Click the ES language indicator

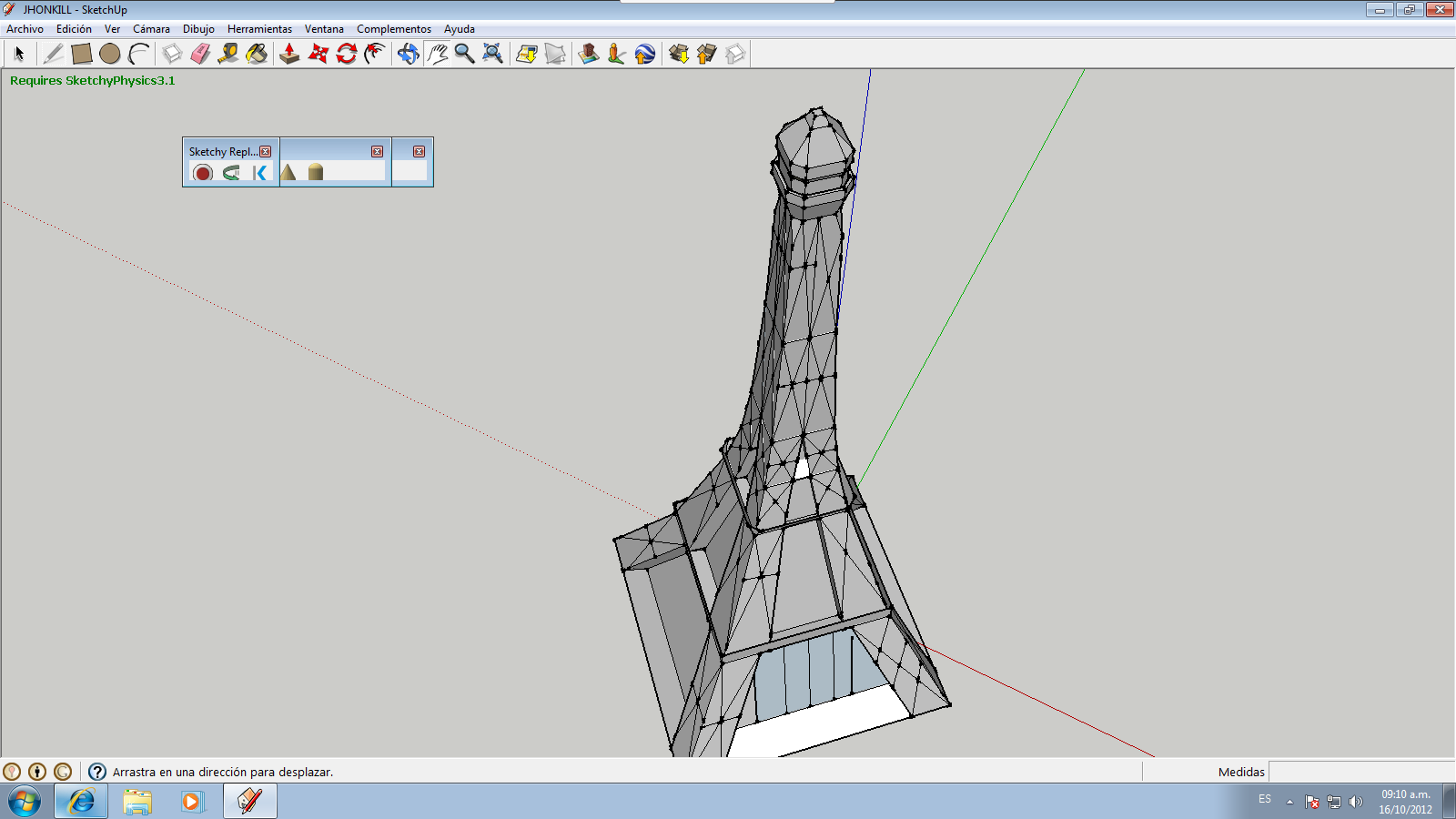(1265, 799)
